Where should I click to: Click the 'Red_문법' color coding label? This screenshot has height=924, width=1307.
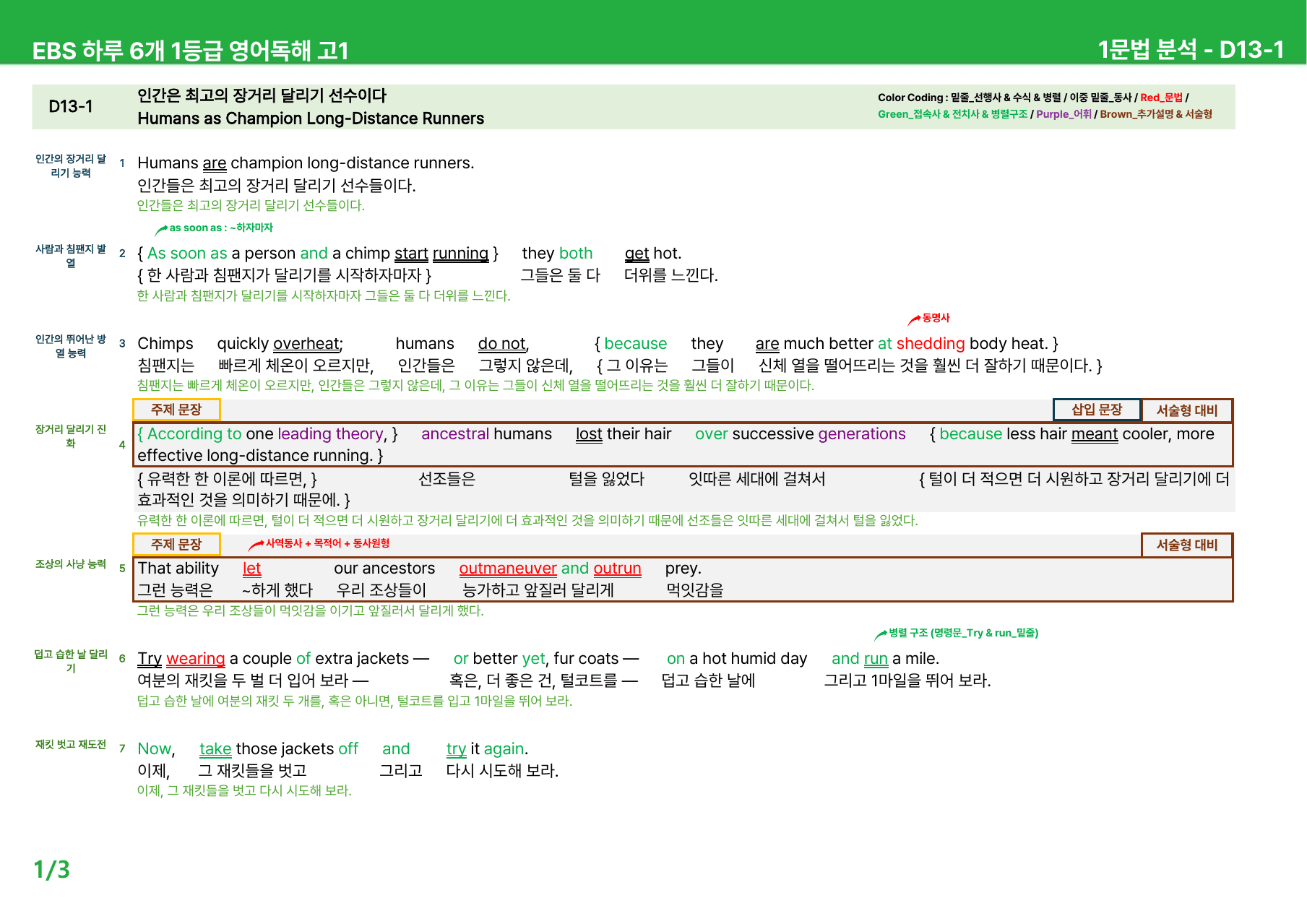pos(1161,98)
